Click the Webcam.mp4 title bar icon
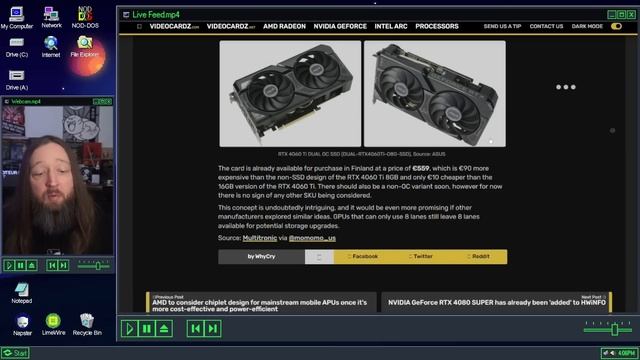 point(7,101)
